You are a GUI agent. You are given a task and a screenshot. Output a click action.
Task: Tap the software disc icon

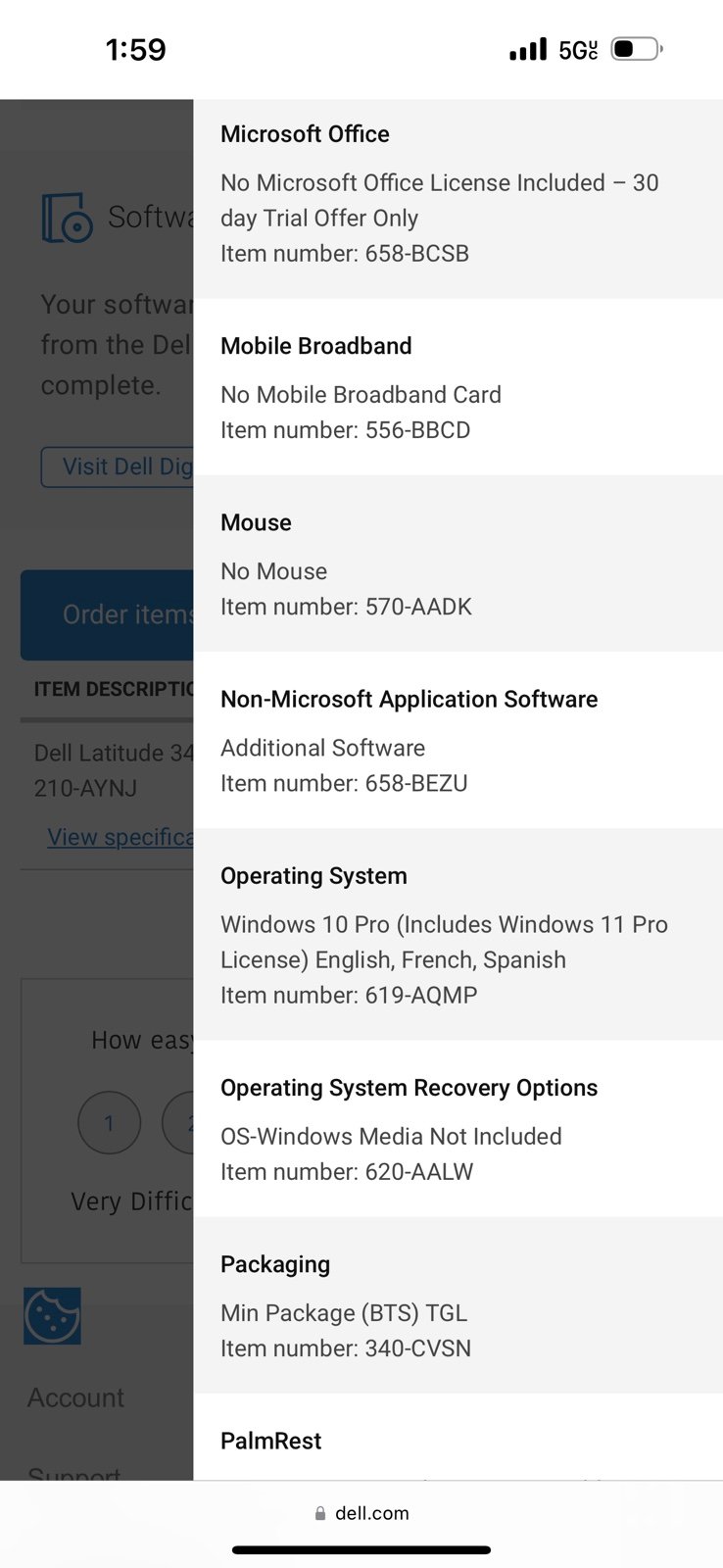(x=68, y=218)
